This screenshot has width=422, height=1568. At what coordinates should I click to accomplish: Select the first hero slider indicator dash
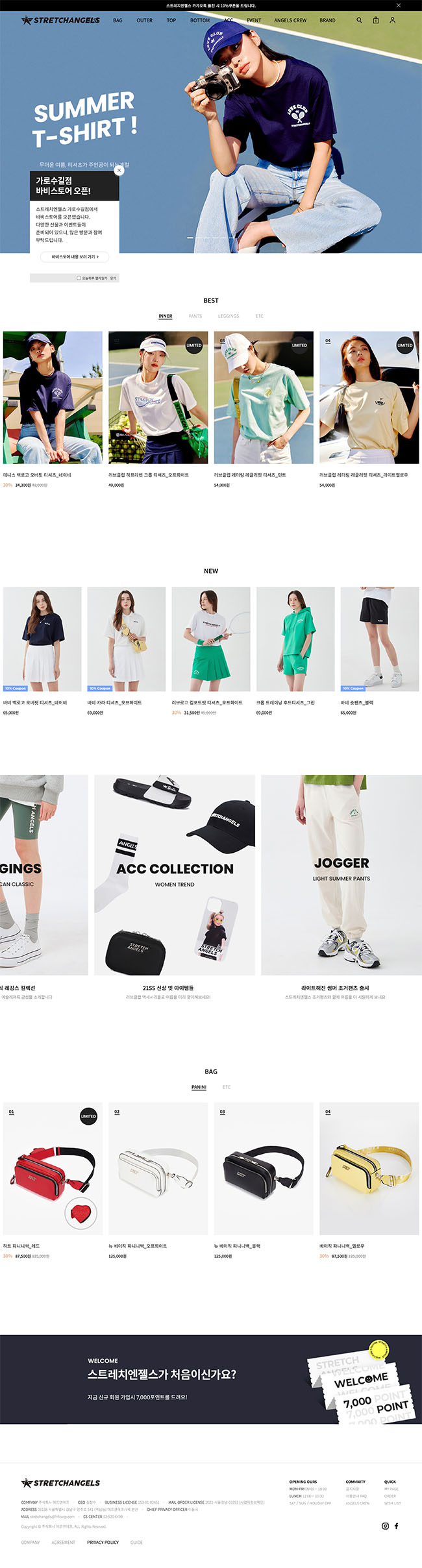pyautogui.click(x=190, y=238)
